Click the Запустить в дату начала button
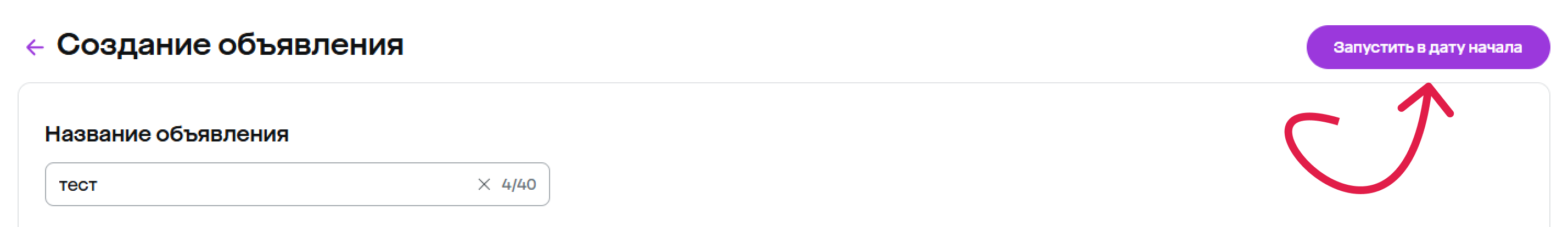 pyautogui.click(x=1427, y=47)
